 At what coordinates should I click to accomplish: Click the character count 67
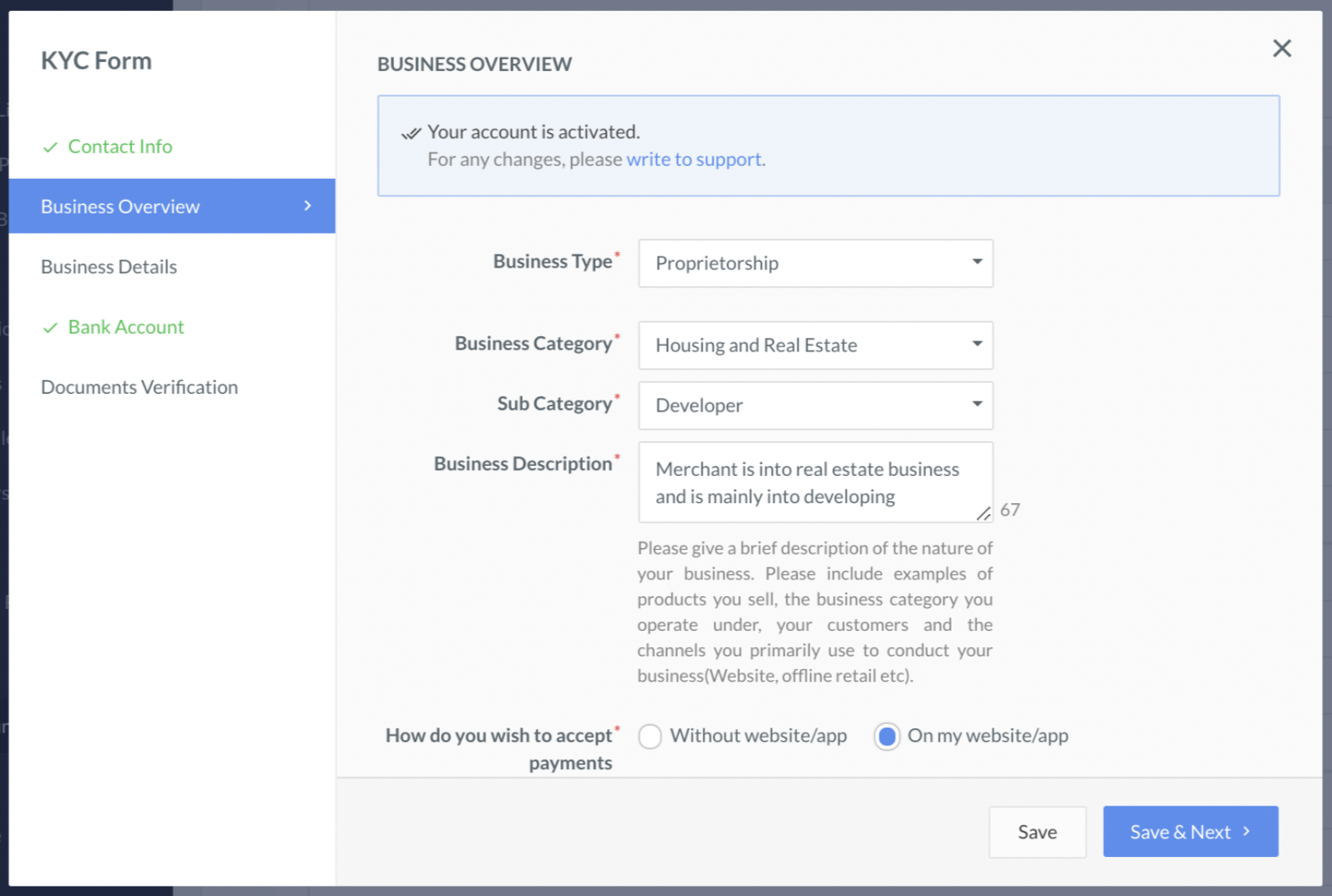(1010, 510)
